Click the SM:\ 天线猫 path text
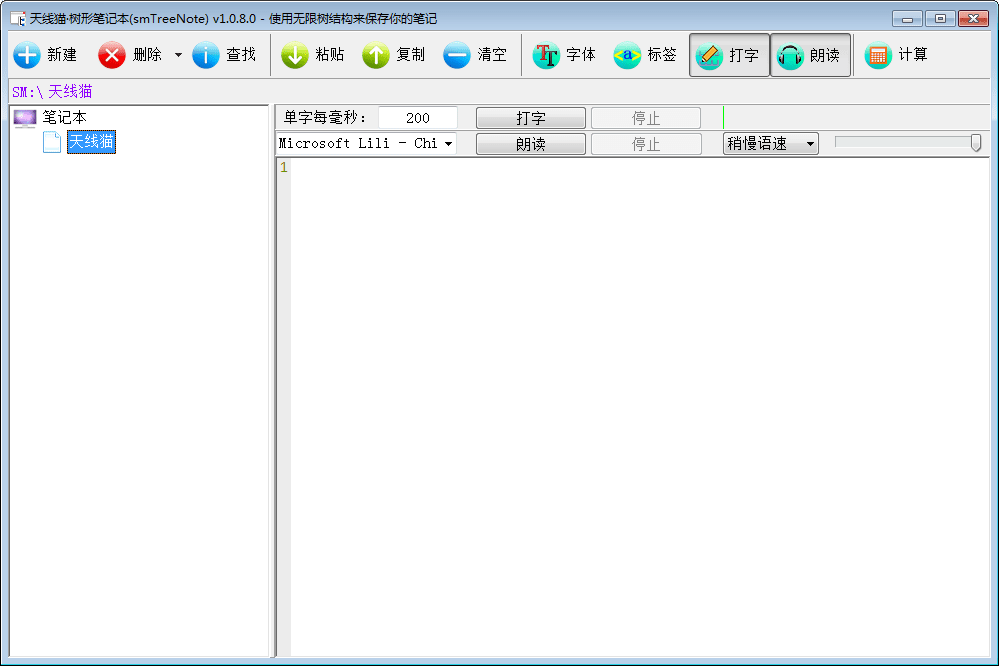This screenshot has width=999, height=666. [x=52, y=92]
